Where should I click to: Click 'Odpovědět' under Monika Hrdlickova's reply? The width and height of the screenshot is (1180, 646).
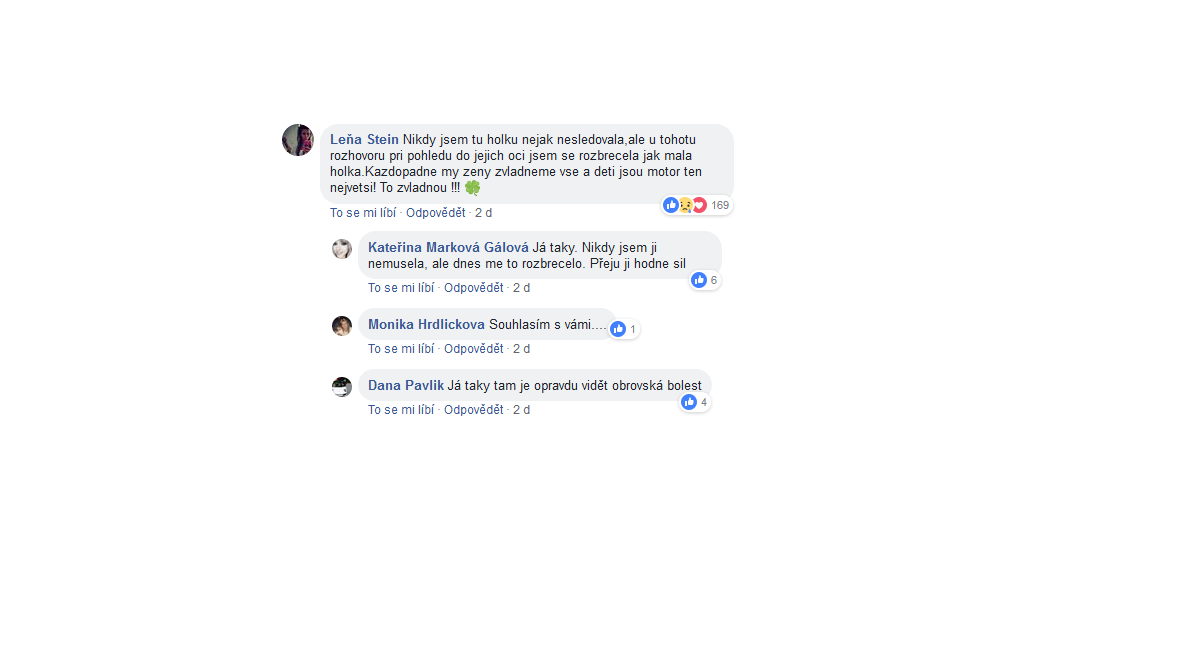[x=473, y=349]
